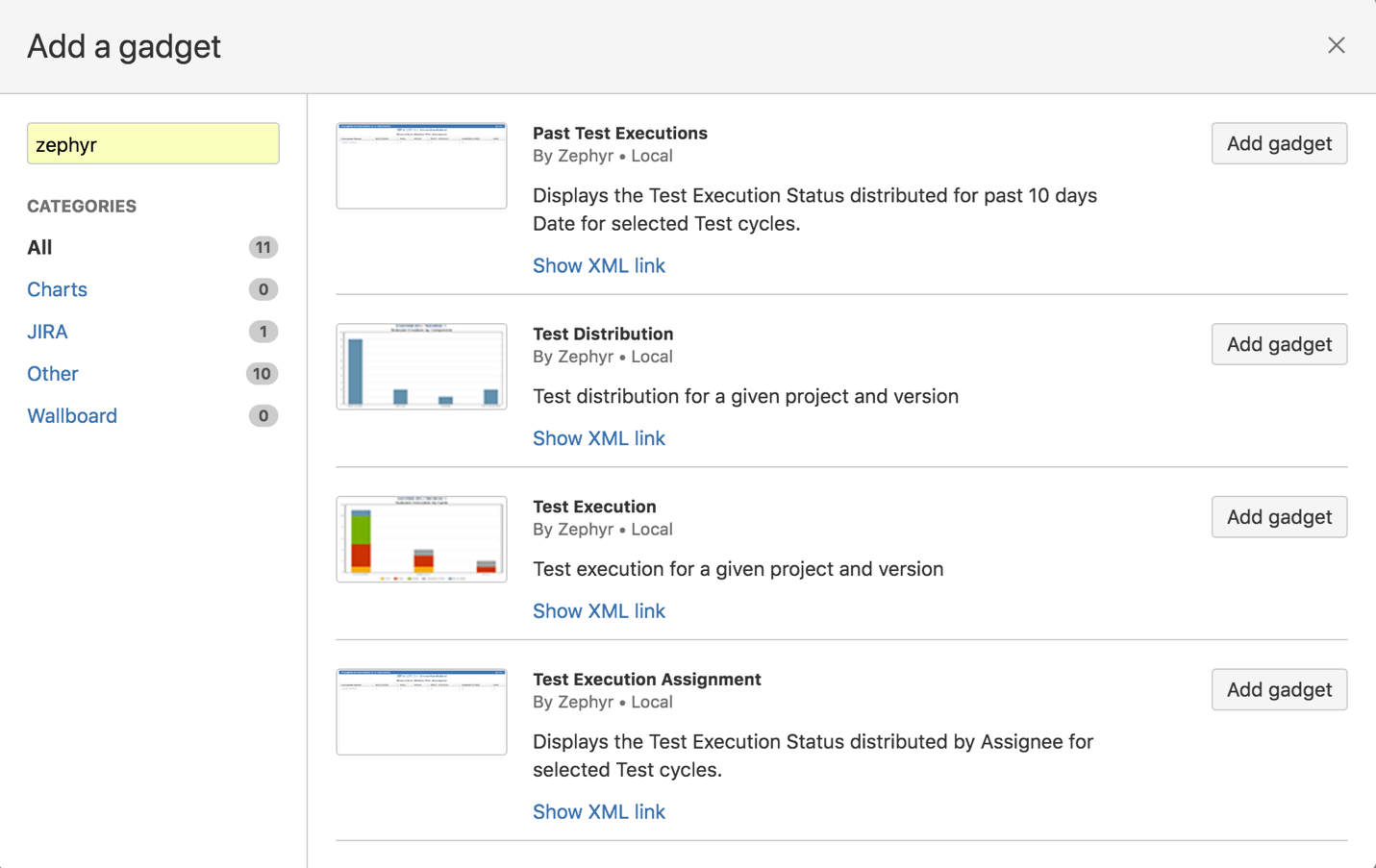The height and width of the screenshot is (868, 1376).
Task: Show XML link for Test Distribution
Action: 598,438
